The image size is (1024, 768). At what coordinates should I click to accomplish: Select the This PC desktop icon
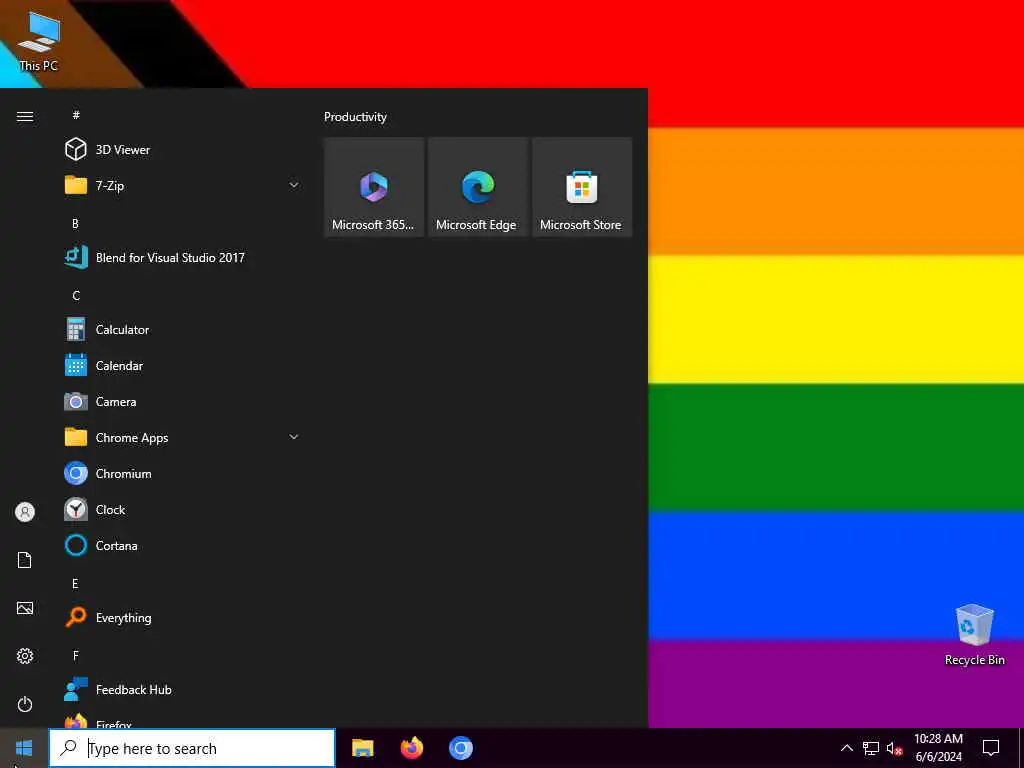[x=39, y=40]
